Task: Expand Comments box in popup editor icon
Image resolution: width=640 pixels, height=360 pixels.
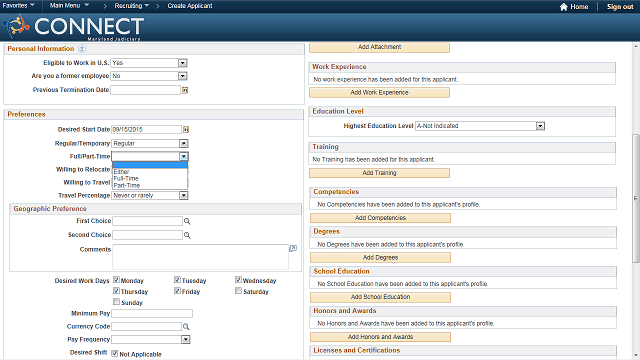Action: [x=293, y=248]
